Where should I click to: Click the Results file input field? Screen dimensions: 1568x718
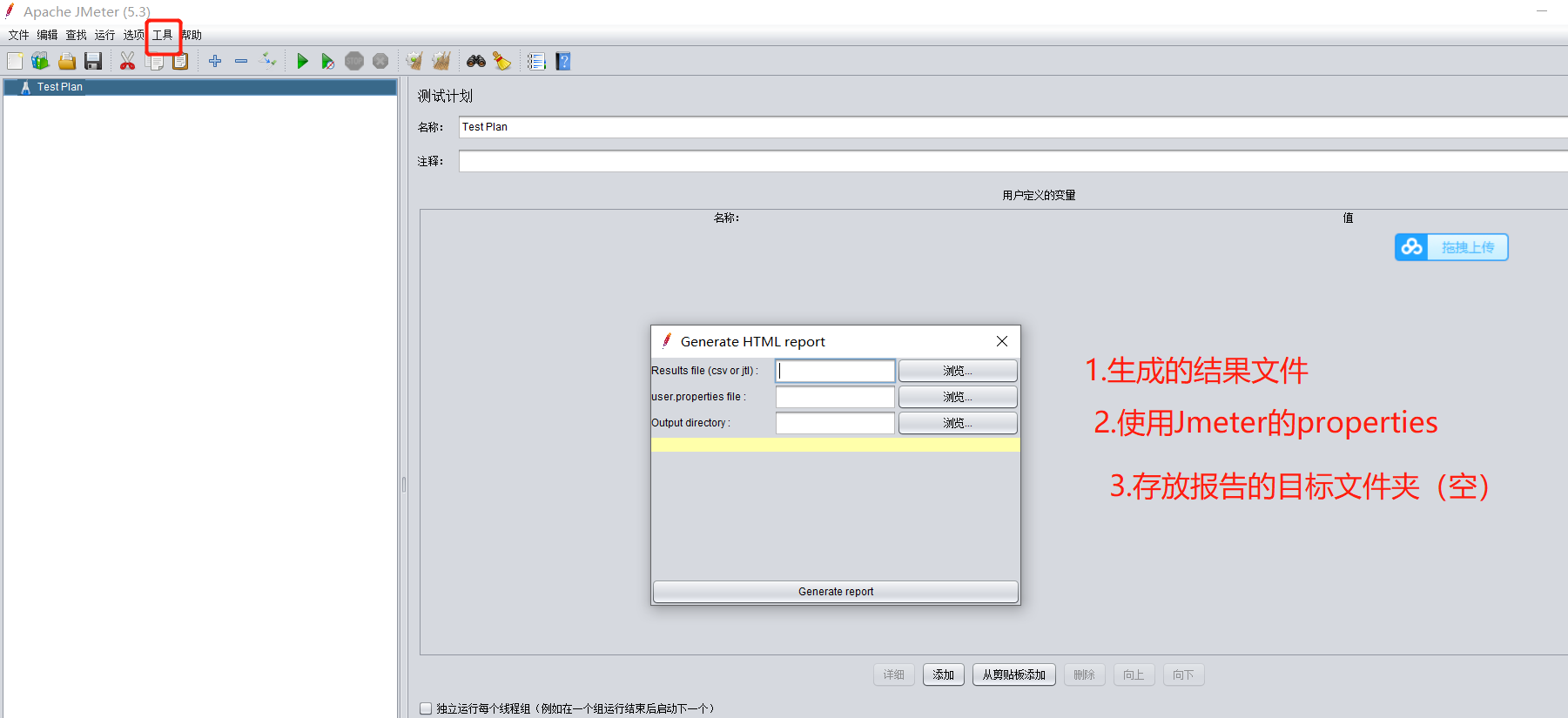click(835, 371)
